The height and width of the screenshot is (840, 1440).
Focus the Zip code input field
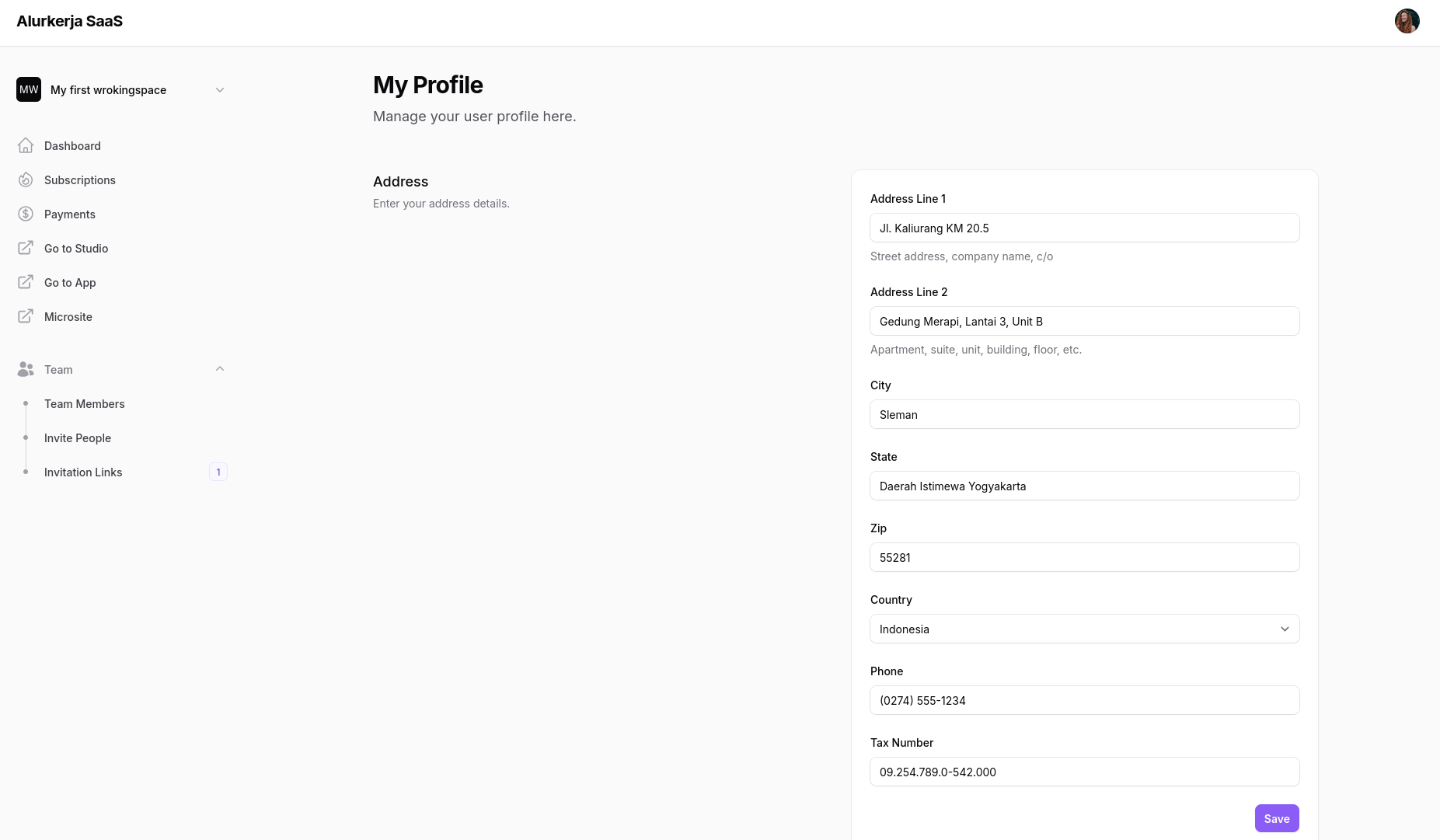1084,558
